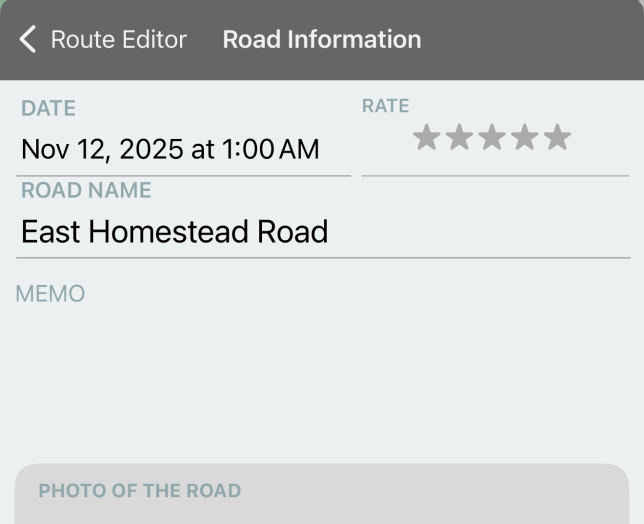
Task: Click the Road Information title
Action: click(x=321, y=40)
